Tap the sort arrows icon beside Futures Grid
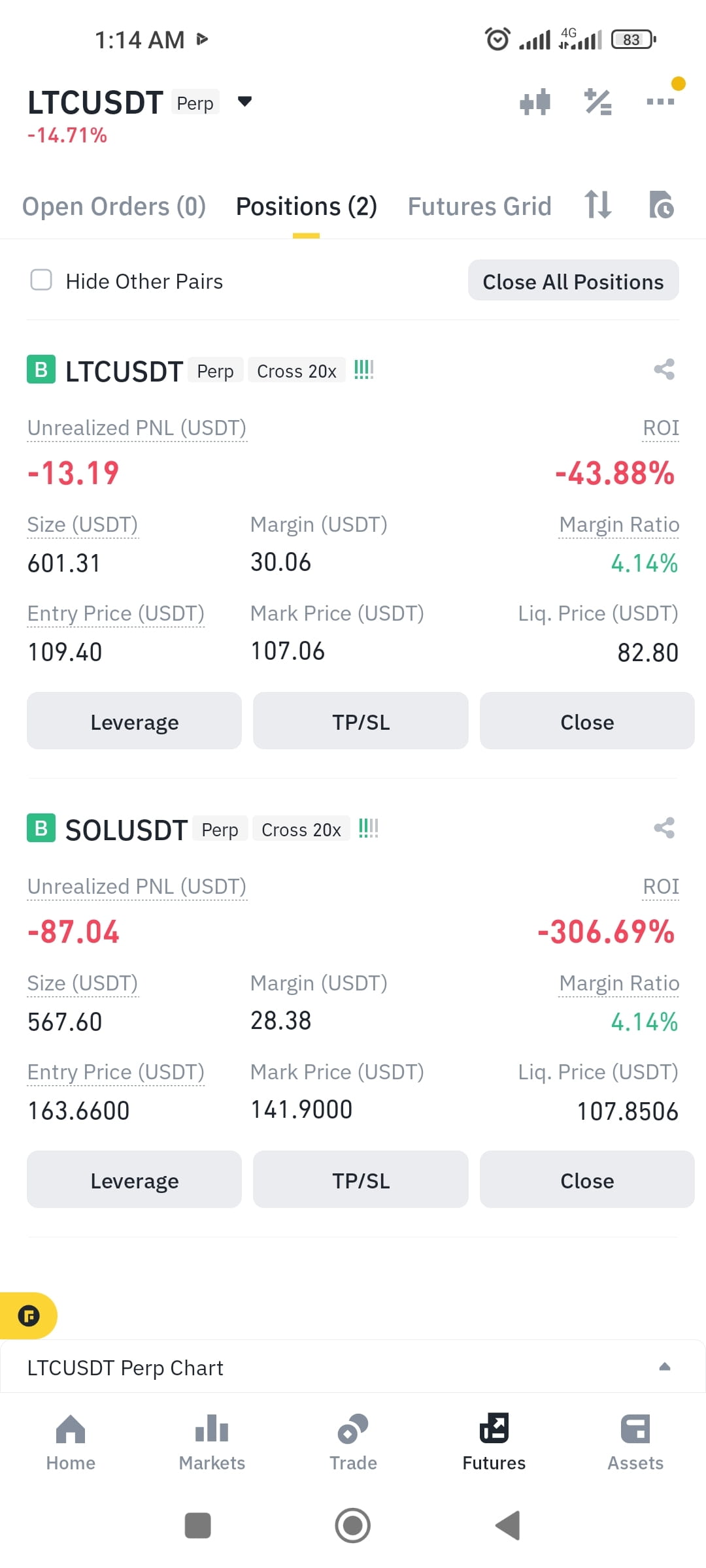 point(598,204)
